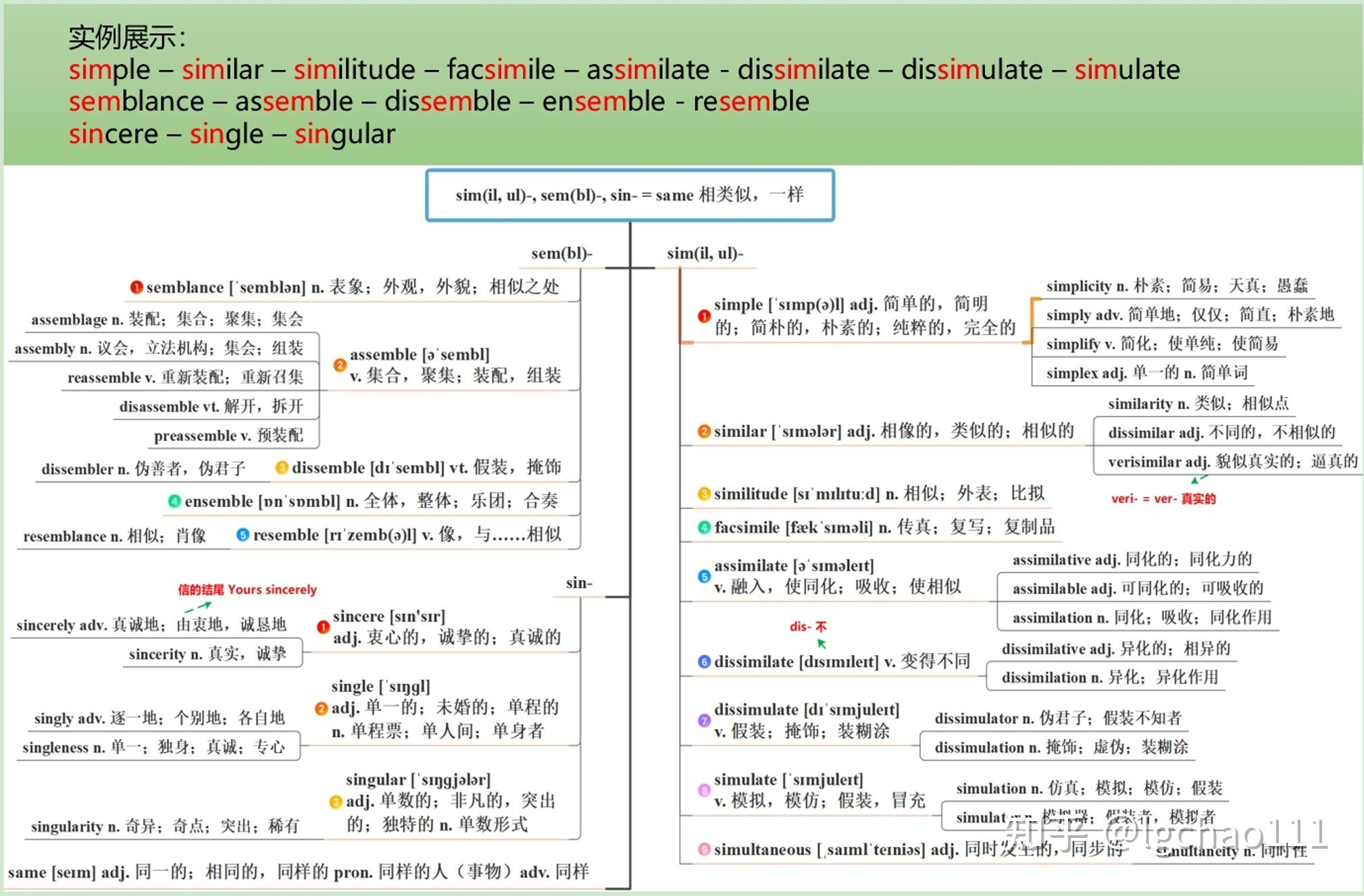The width and height of the screenshot is (1364, 896).
Task: Select the 'dissimilar adj.' node
Action: pyautogui.click(x=1221, y=432)
